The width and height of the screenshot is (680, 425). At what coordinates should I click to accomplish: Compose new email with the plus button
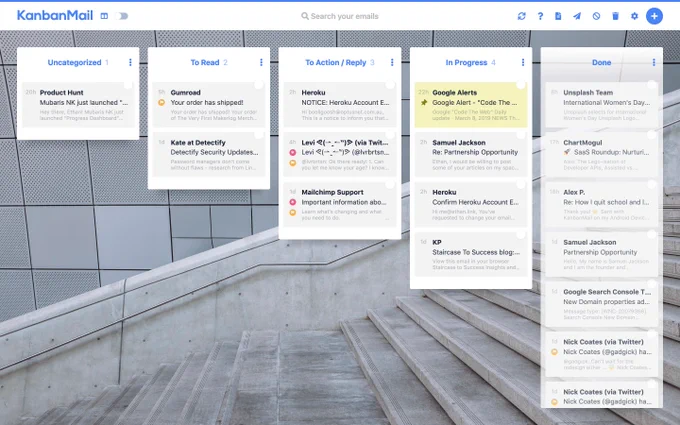(x=654, y=16)
